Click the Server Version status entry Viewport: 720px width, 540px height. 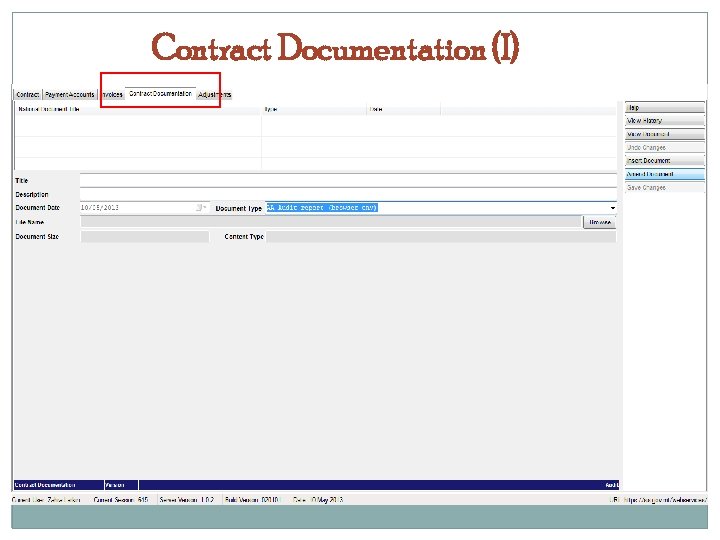coord(186,500)
